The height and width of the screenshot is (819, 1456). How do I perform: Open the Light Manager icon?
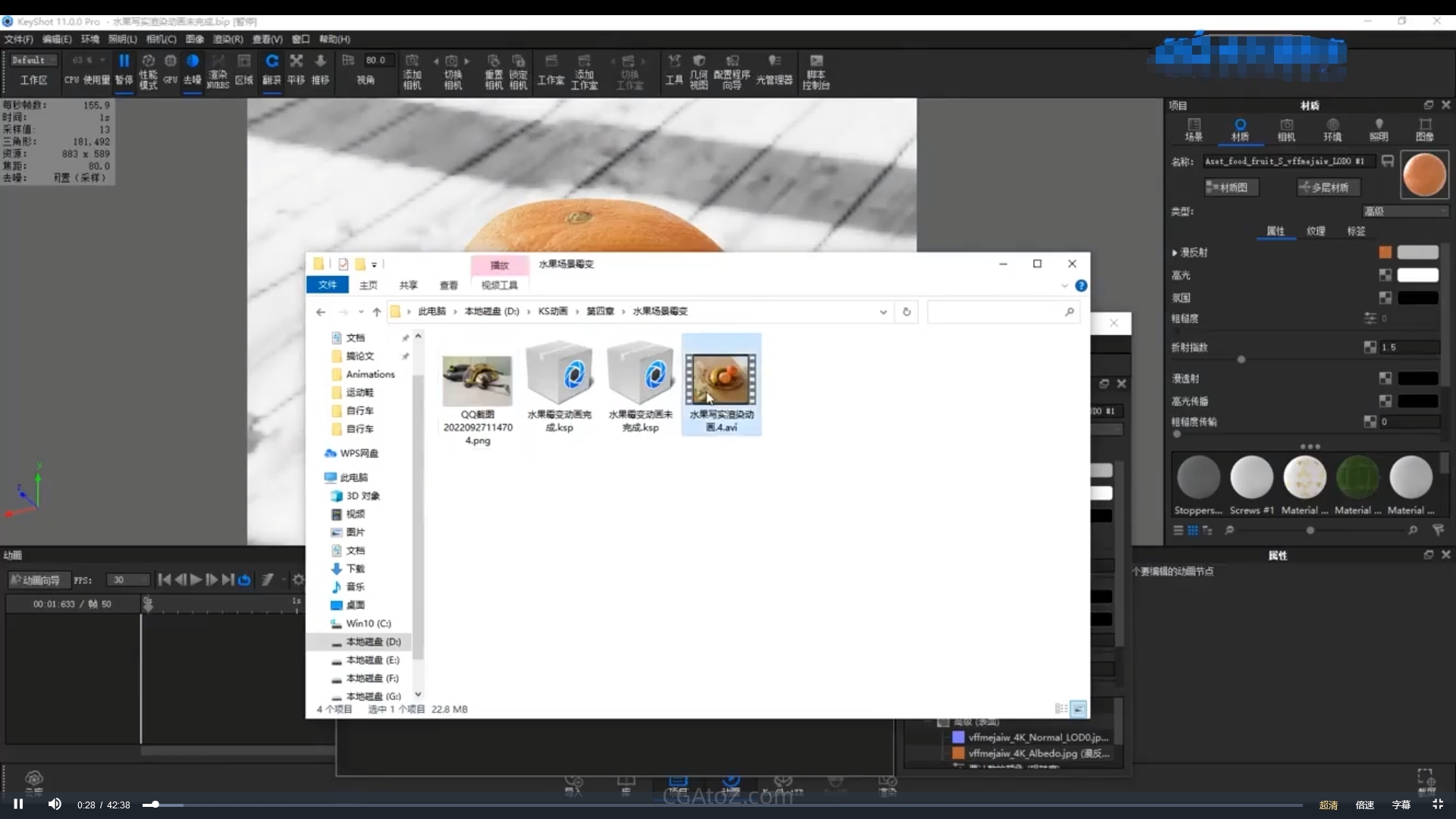(x=773, y=62)
